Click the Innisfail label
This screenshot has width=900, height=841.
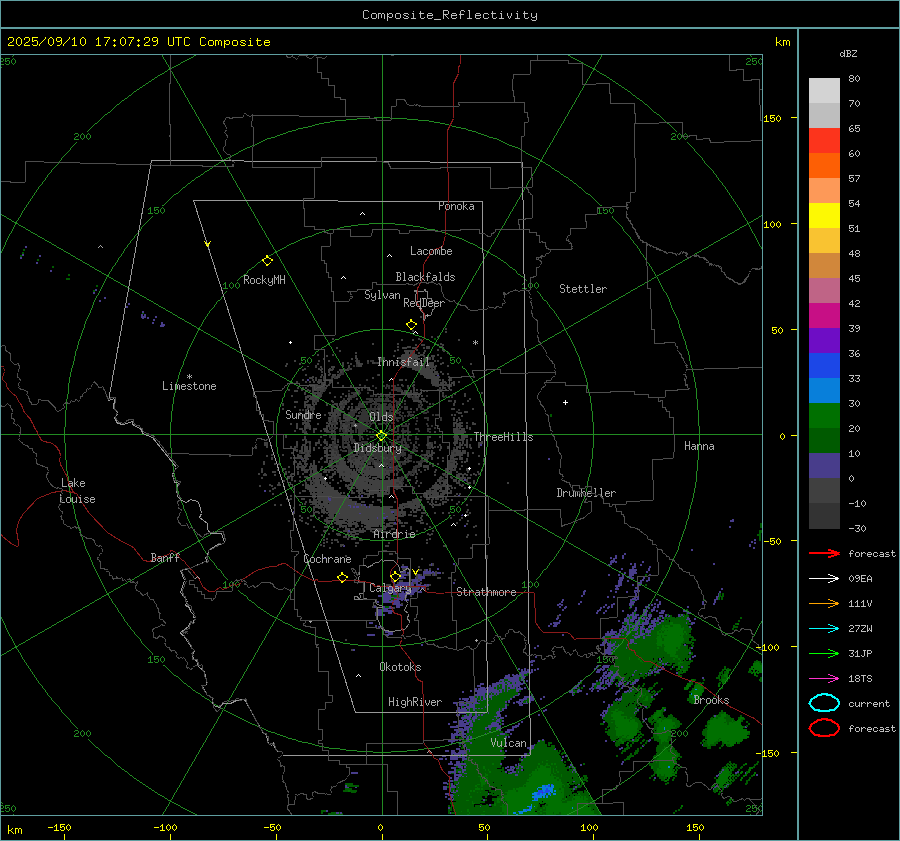[404, 362]
